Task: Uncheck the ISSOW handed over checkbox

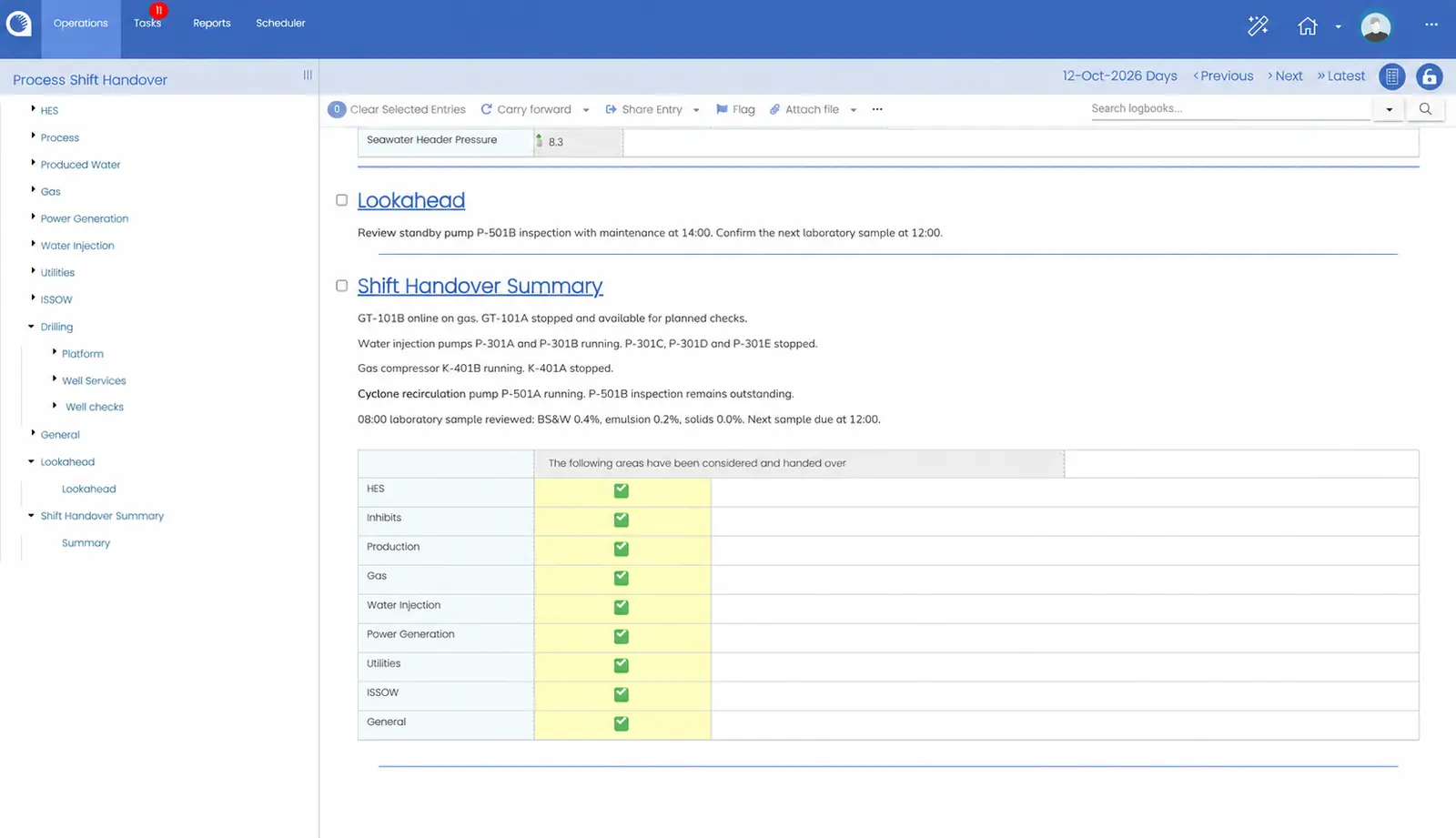Action: (622, 694)
